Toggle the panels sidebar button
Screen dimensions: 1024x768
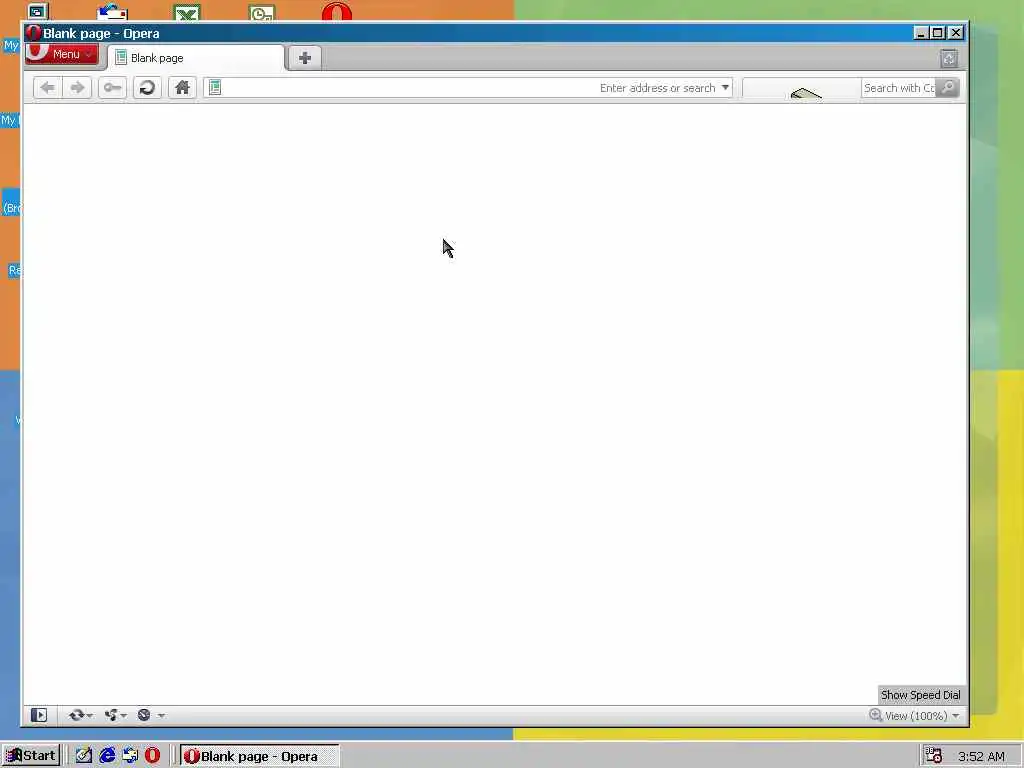[39, 715]
